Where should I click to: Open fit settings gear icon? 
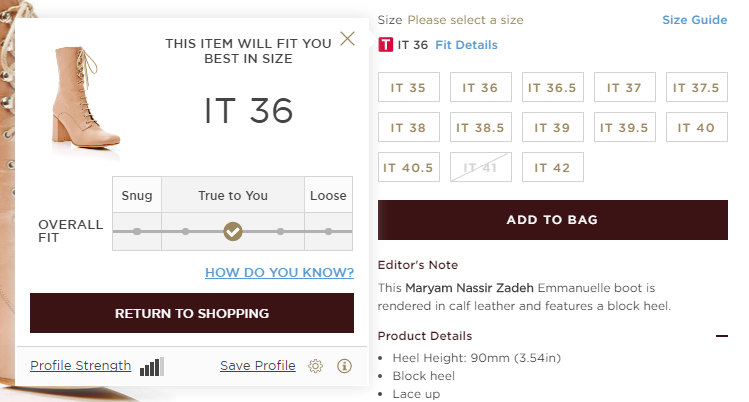point(316,366)
